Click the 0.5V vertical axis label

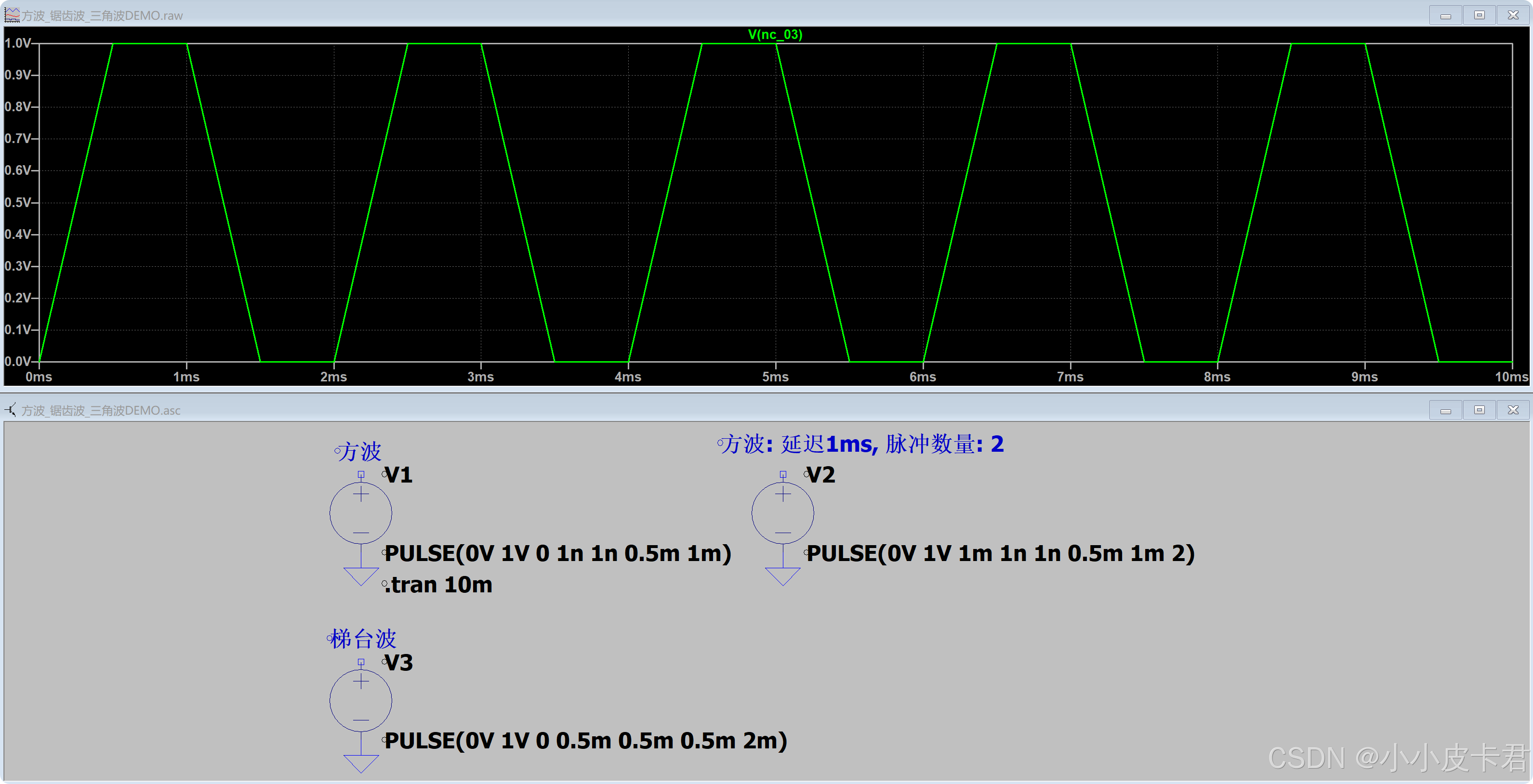click(x=17, y=202)
